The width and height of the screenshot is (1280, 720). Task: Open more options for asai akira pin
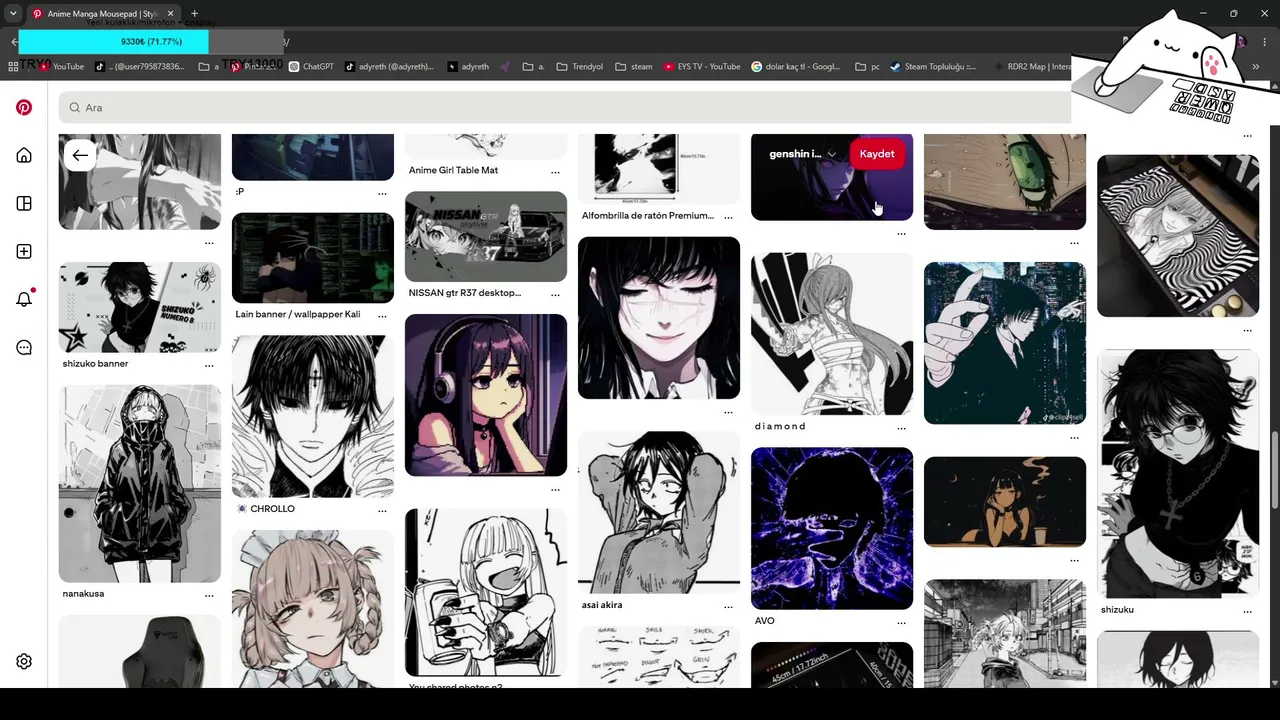728,606
